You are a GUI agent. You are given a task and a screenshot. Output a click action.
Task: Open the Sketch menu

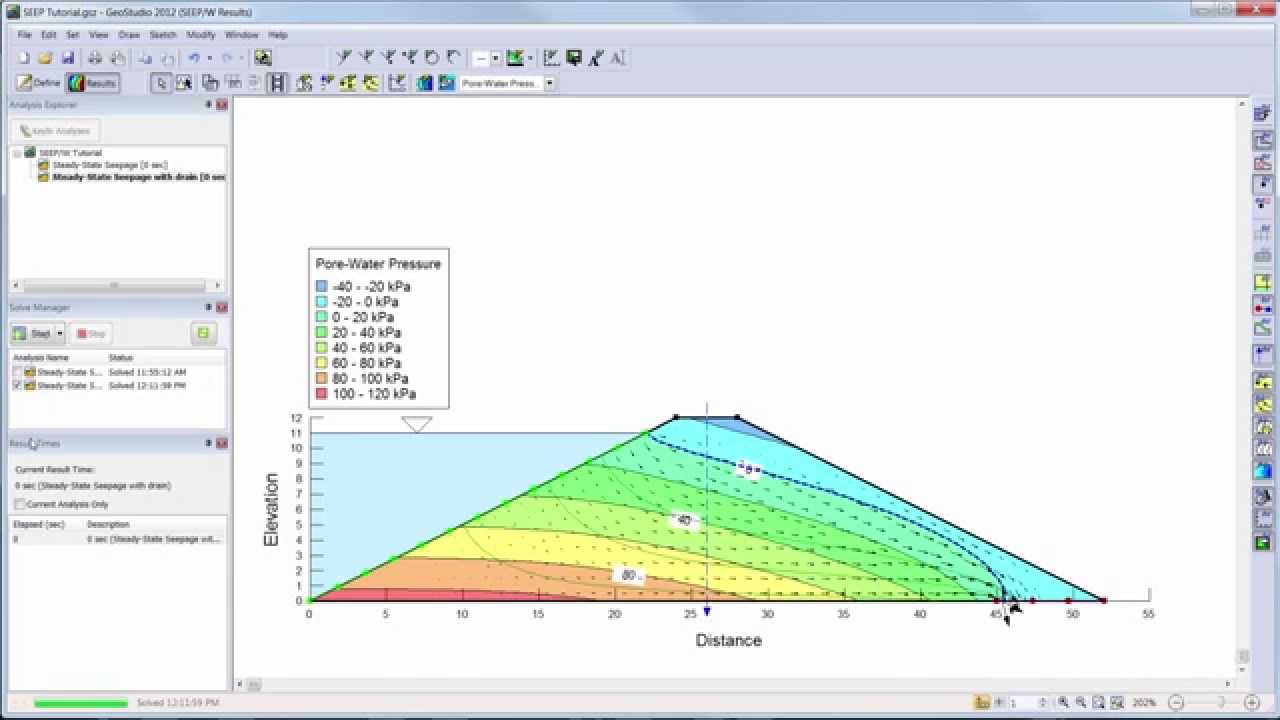(x=163, y=35)
